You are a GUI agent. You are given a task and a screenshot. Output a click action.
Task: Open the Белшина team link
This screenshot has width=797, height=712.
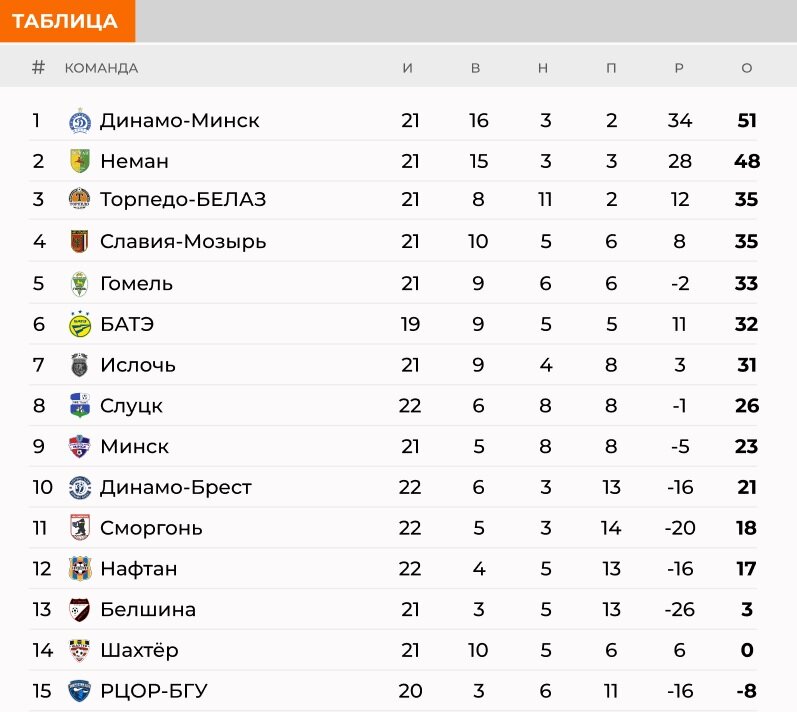148,609
